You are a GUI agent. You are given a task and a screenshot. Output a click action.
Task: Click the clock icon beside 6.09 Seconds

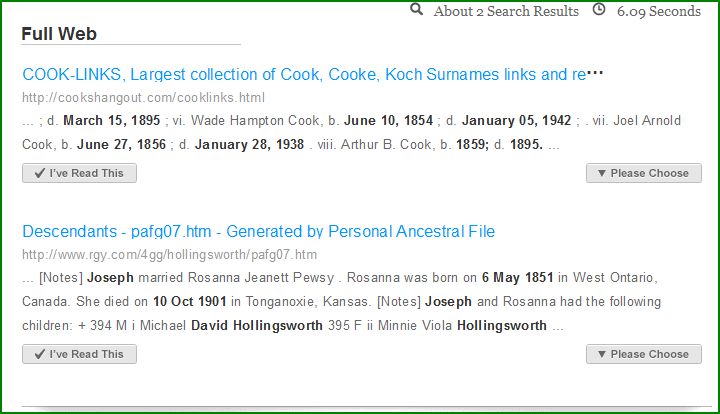point(599,9)
